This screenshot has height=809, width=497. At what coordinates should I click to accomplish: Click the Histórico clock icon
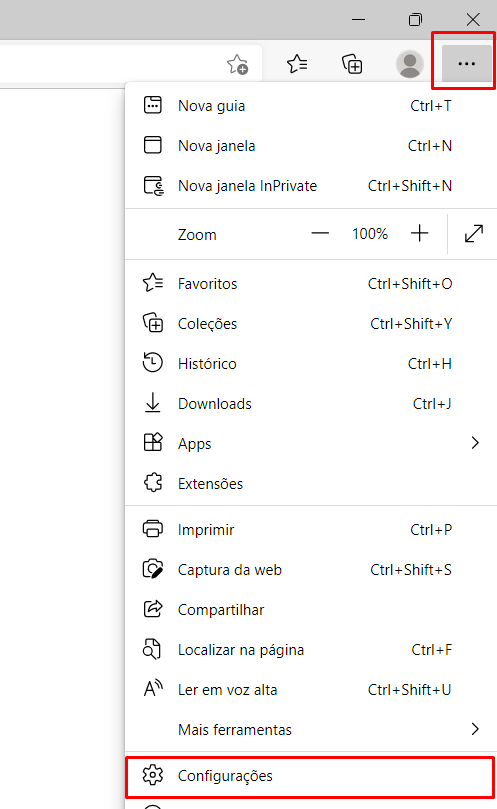(153, 362)
